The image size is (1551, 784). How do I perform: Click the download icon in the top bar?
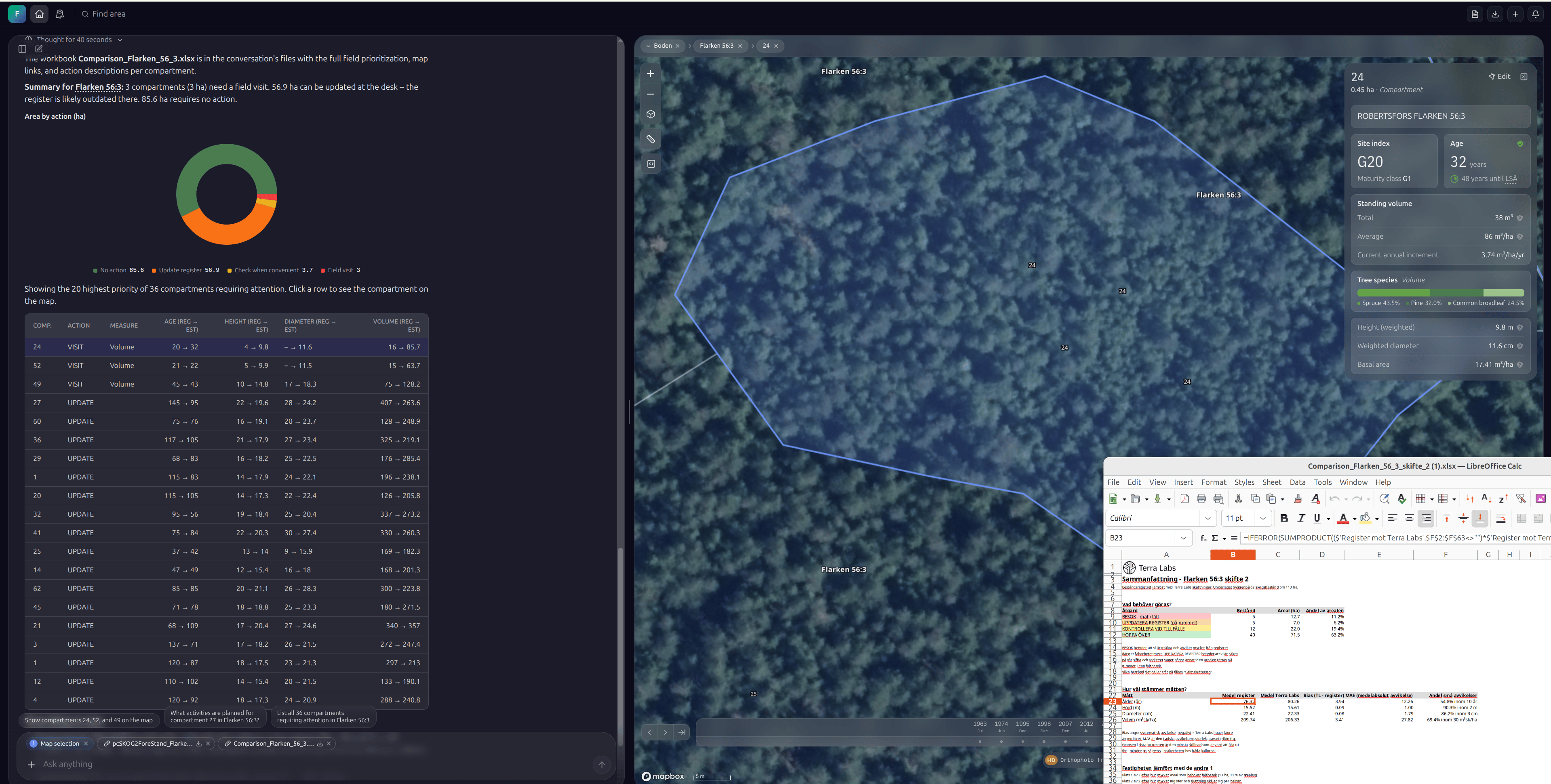coord(1495,14)
